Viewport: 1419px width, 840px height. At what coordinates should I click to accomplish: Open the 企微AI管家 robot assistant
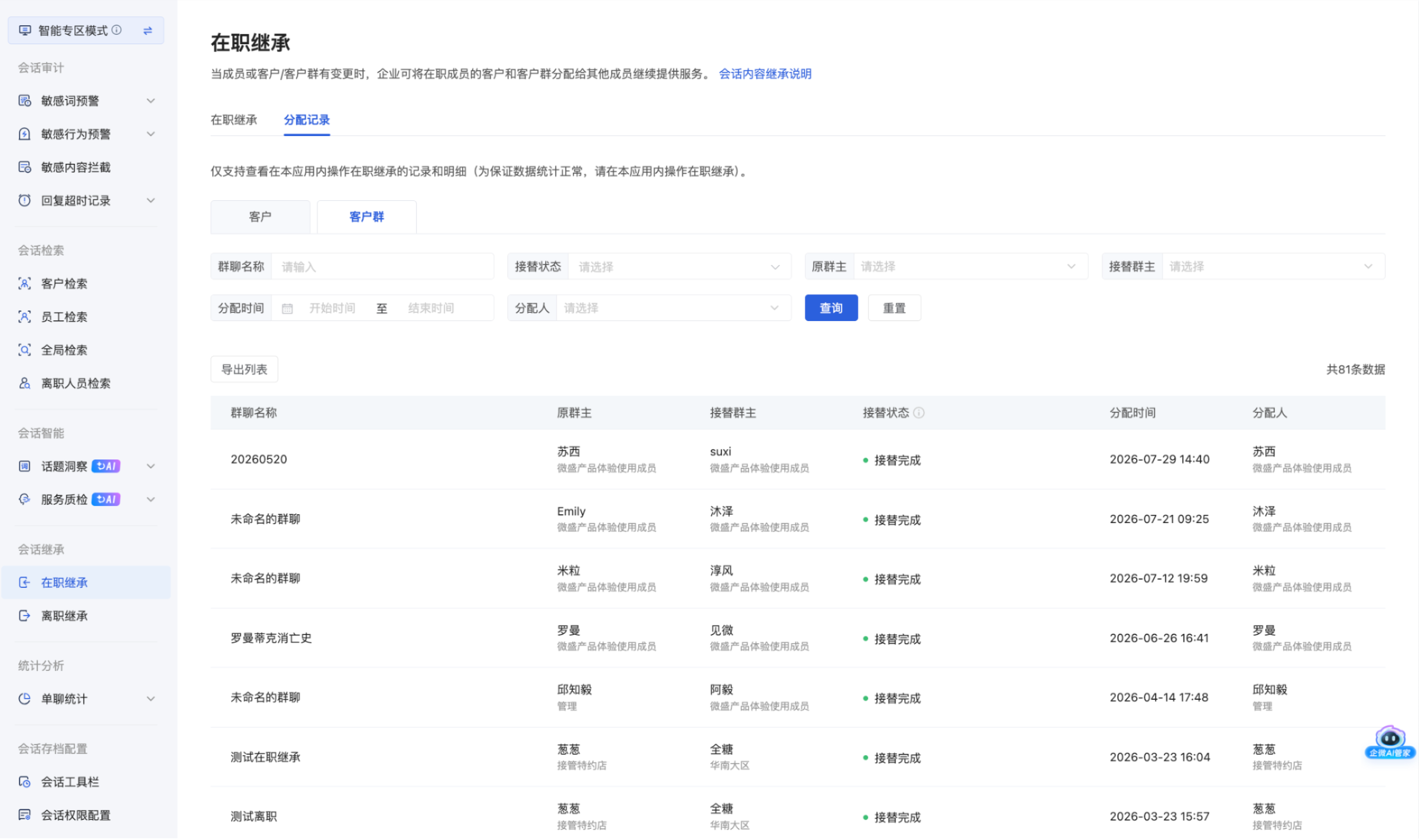point(1390,742)
